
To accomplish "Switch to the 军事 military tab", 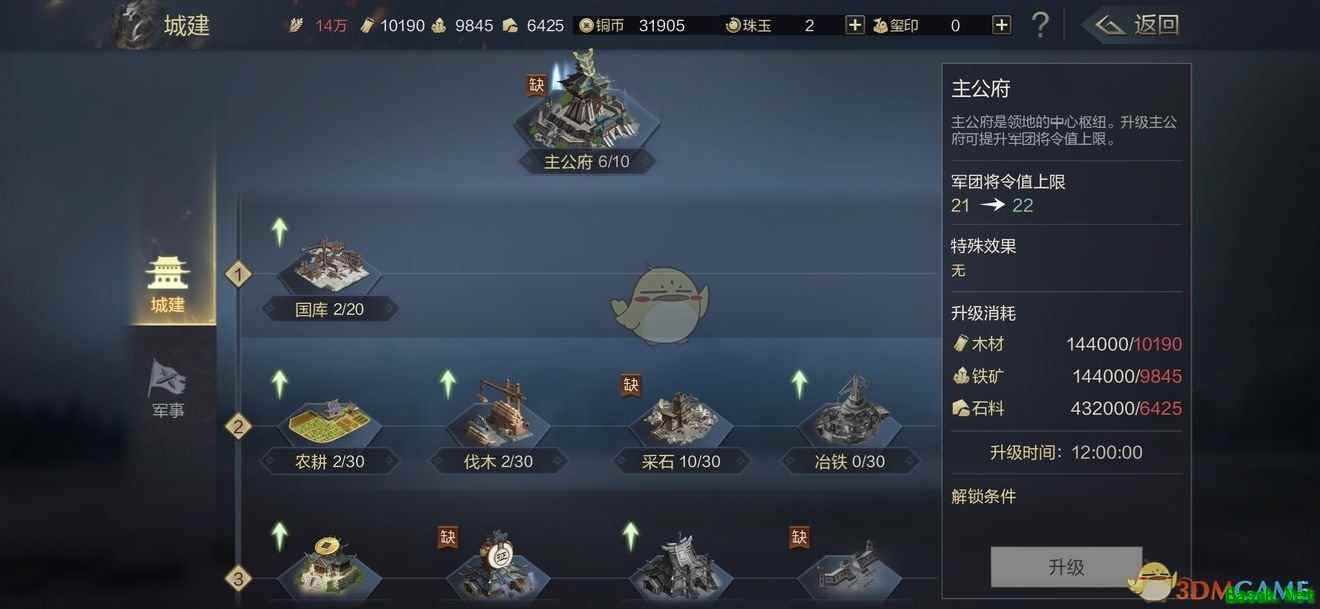I will pos(167,388).
